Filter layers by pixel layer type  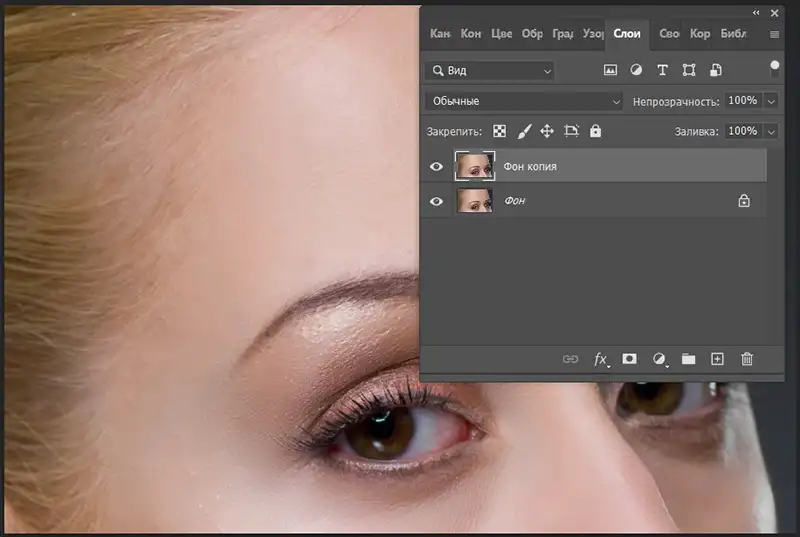pyautogui.click(x=610, y=70)
